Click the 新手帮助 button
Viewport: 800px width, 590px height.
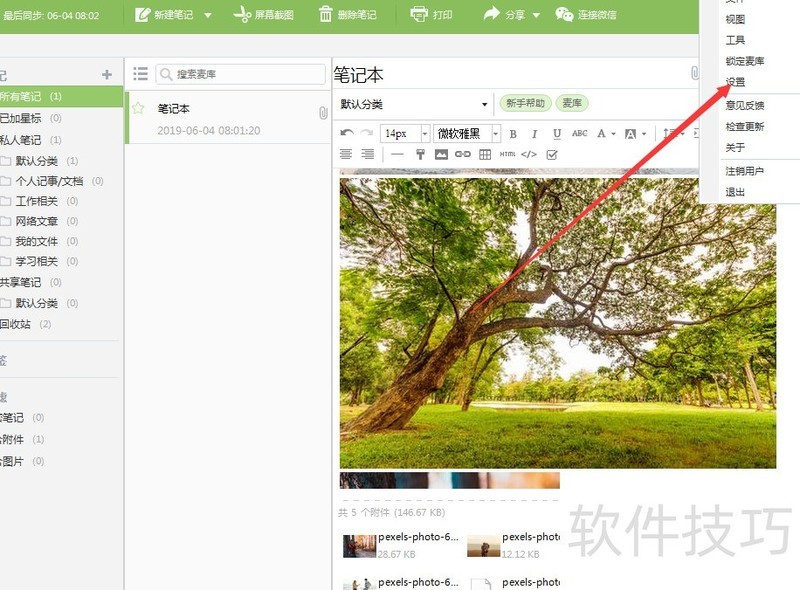coord(524,103)
